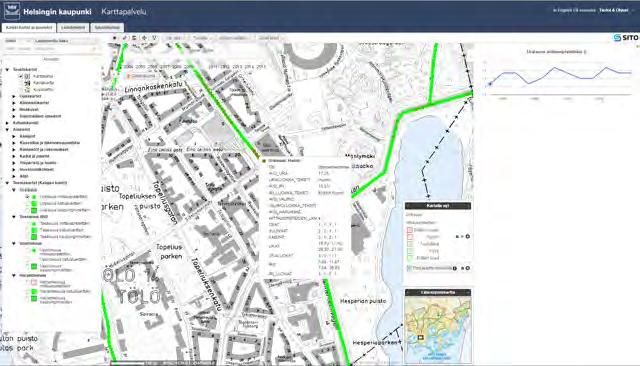This screenshot has width=640, height=366.
Task: Switch to the third tab under header
Action: click(107, 28)
